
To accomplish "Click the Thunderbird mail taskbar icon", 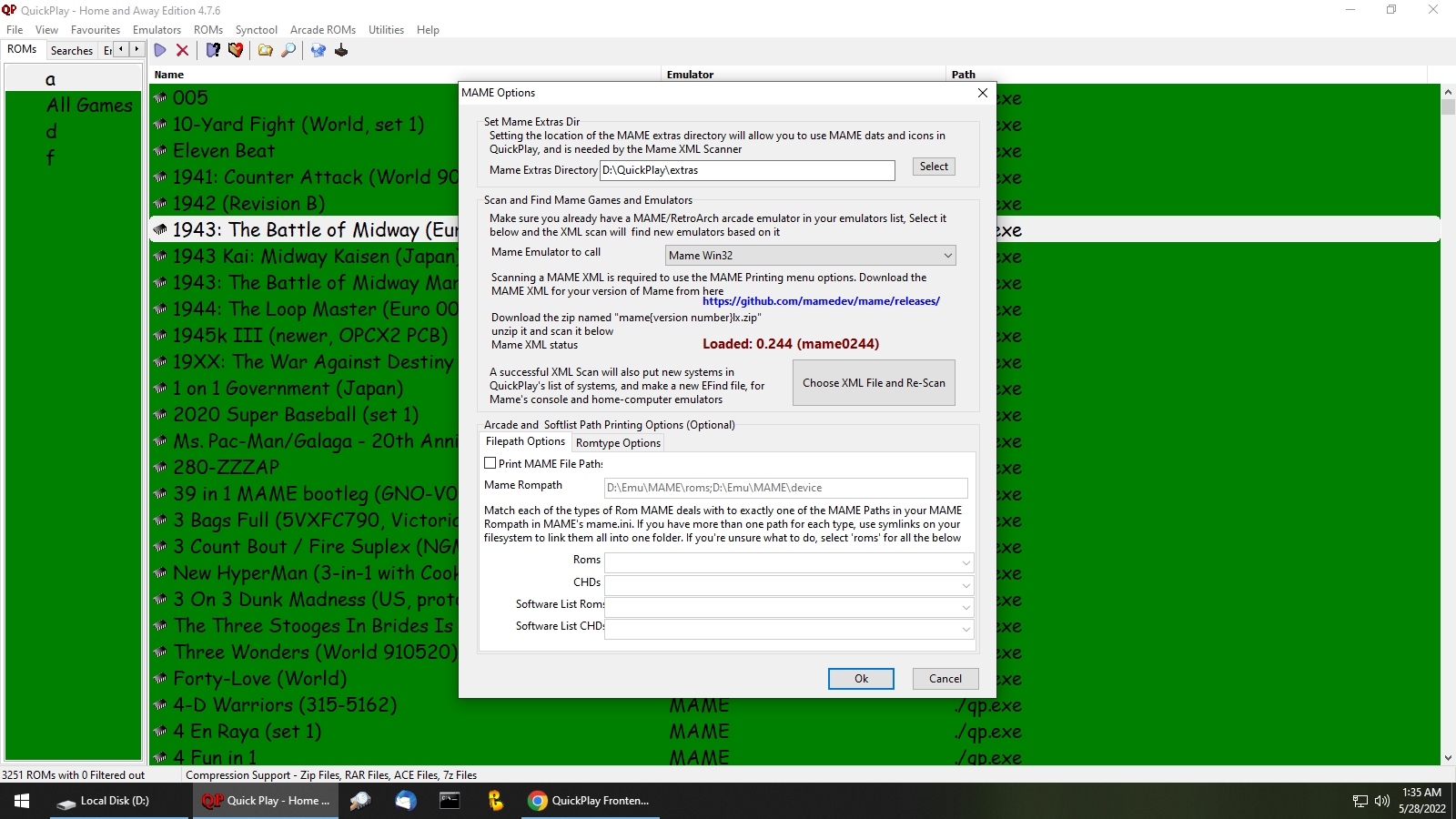I will click(406, 801).
